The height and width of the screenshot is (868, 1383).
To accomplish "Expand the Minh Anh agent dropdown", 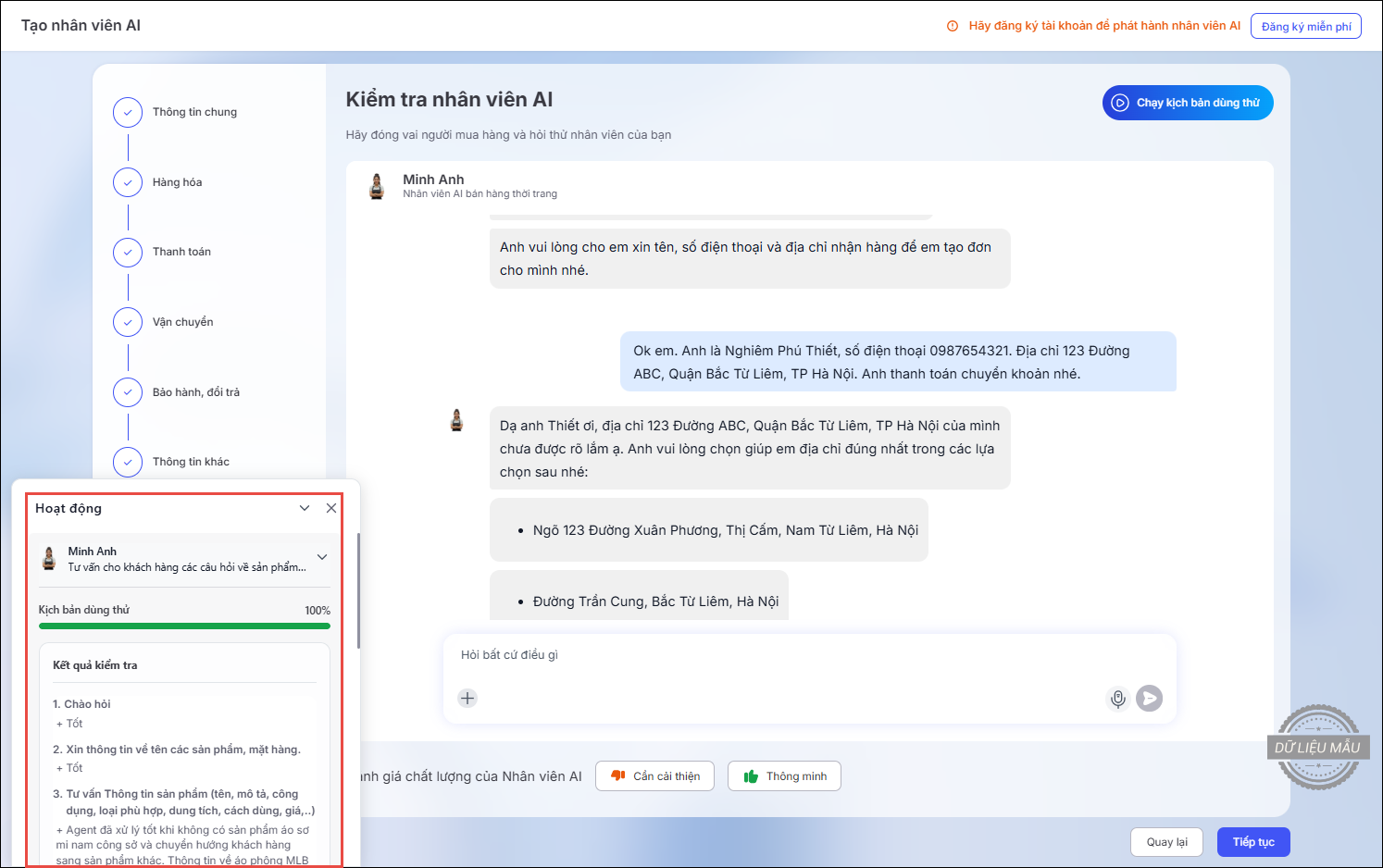I will pyautogui.click(x=322, y=557).
